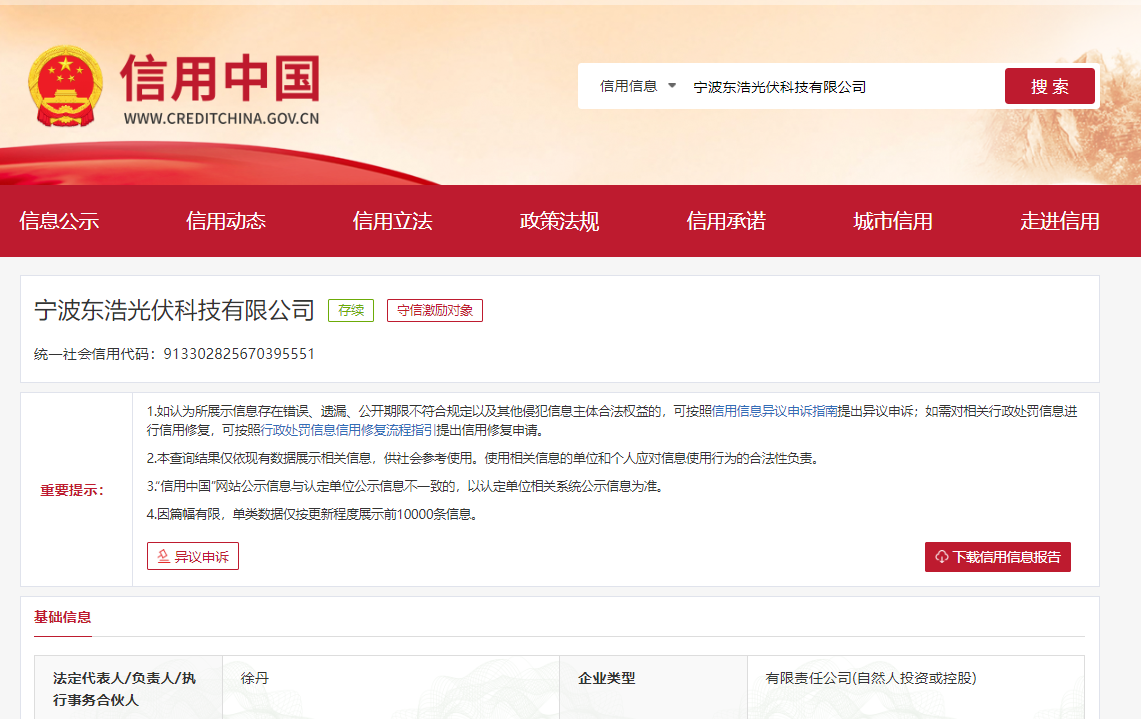Image resolution: width=1141 pixels, height=719 pixels.
Task: Open the 信息公示 navigation menu
Action: point(59,221)
